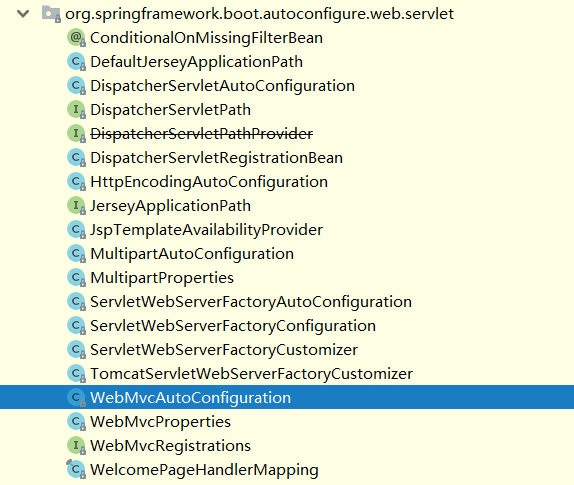
Task: Select WebMvcRegistrations interface name
Action: coord(170,445)
